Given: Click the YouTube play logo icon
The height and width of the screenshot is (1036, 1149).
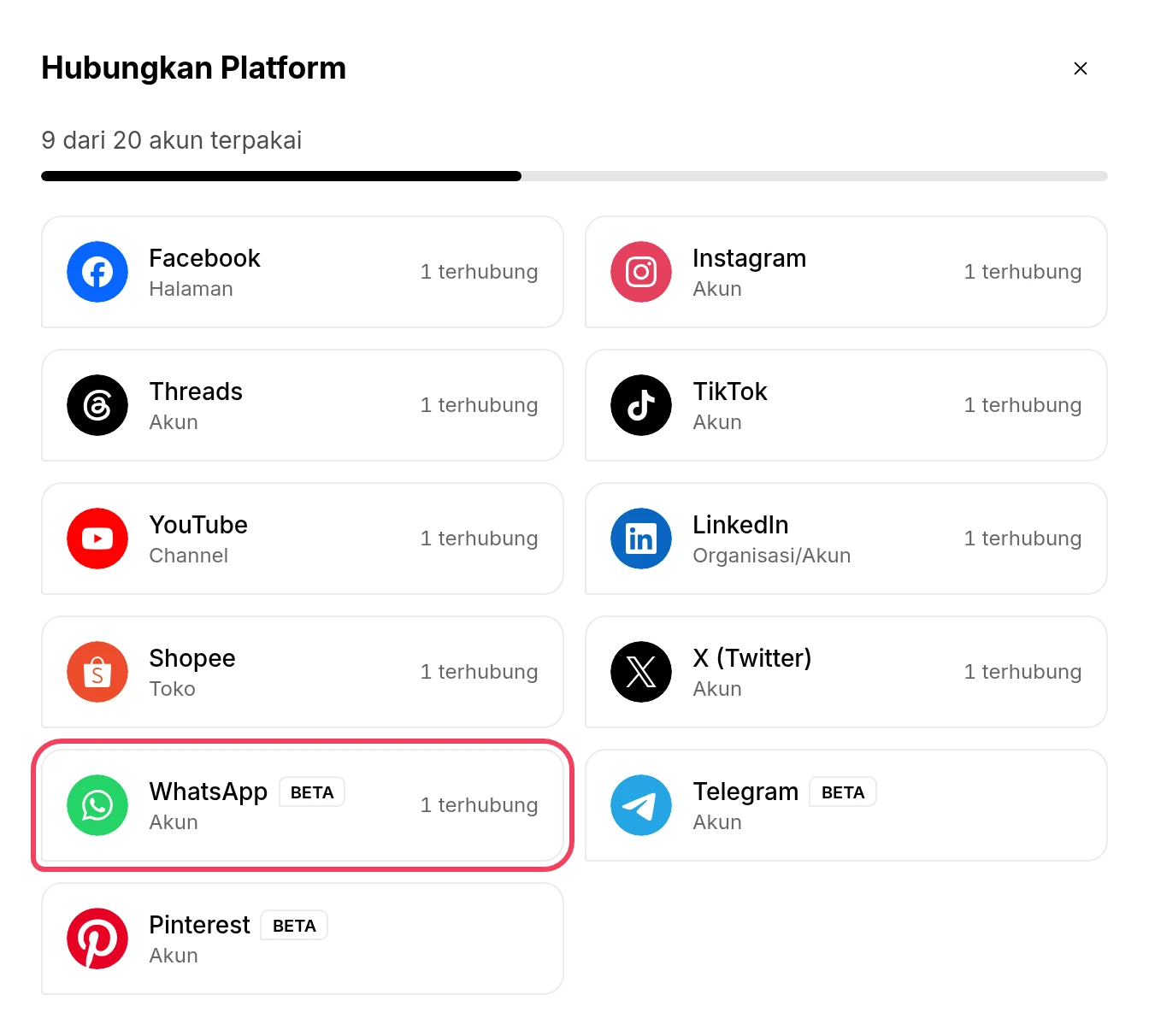Looking at the screenshot, I should tap(97, 539).
